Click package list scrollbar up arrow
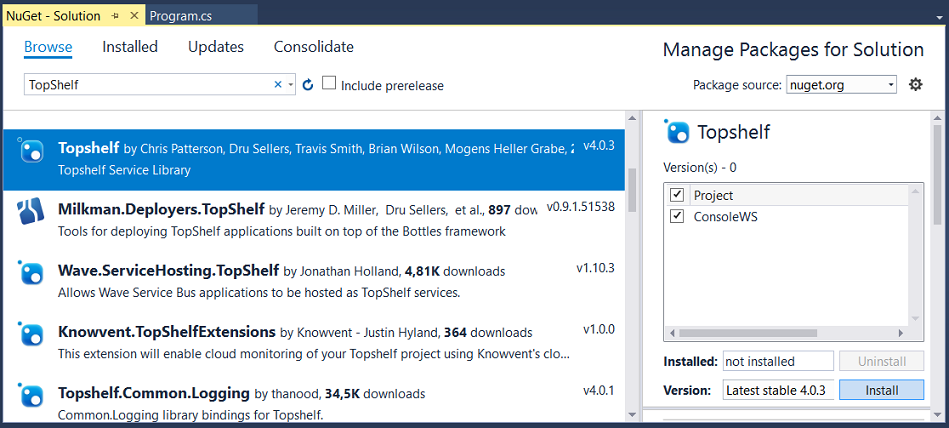Image resolution: width=949 pixels, height=428 pixels. coord(632,119)
